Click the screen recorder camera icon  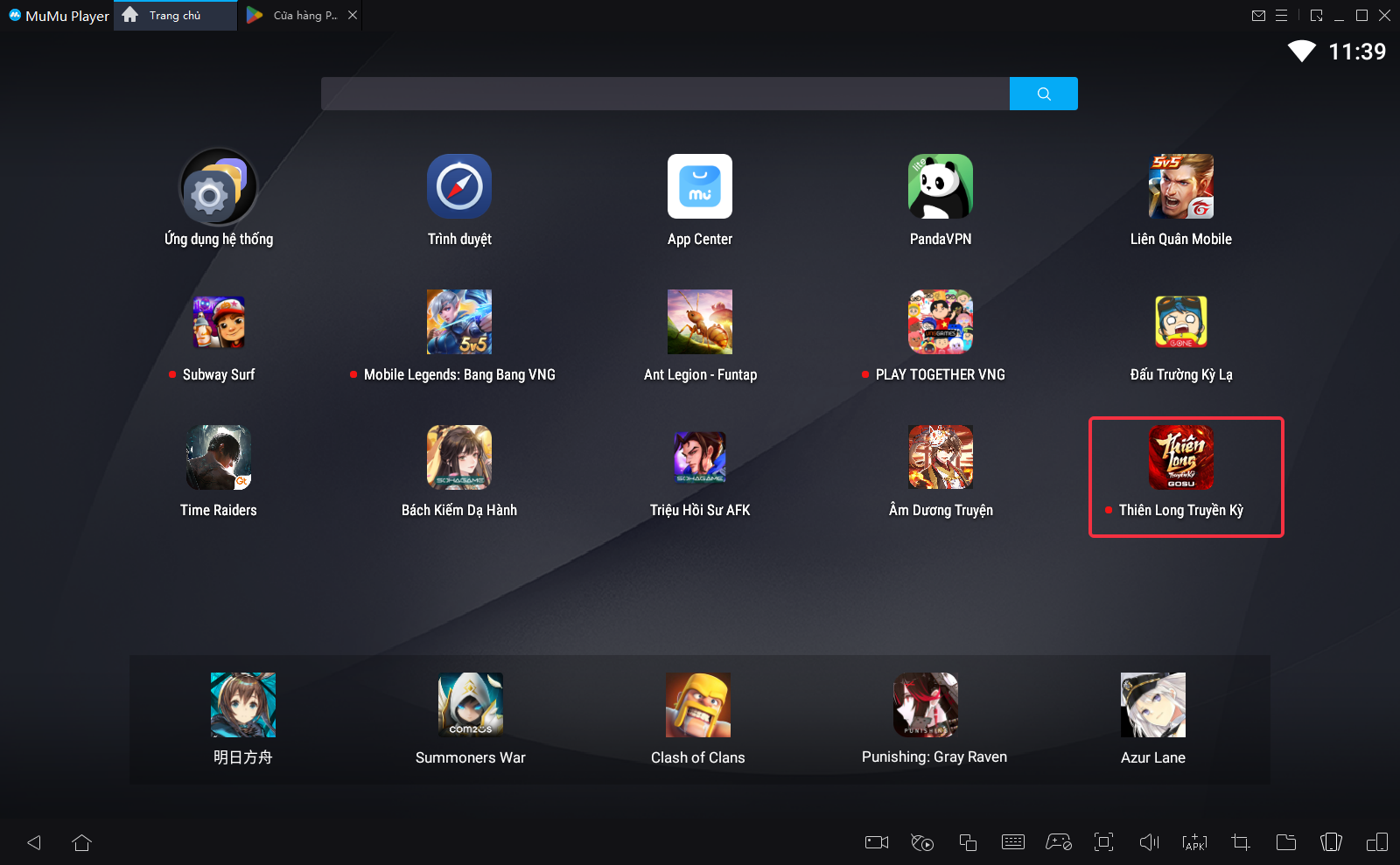(x=876, y=842)
